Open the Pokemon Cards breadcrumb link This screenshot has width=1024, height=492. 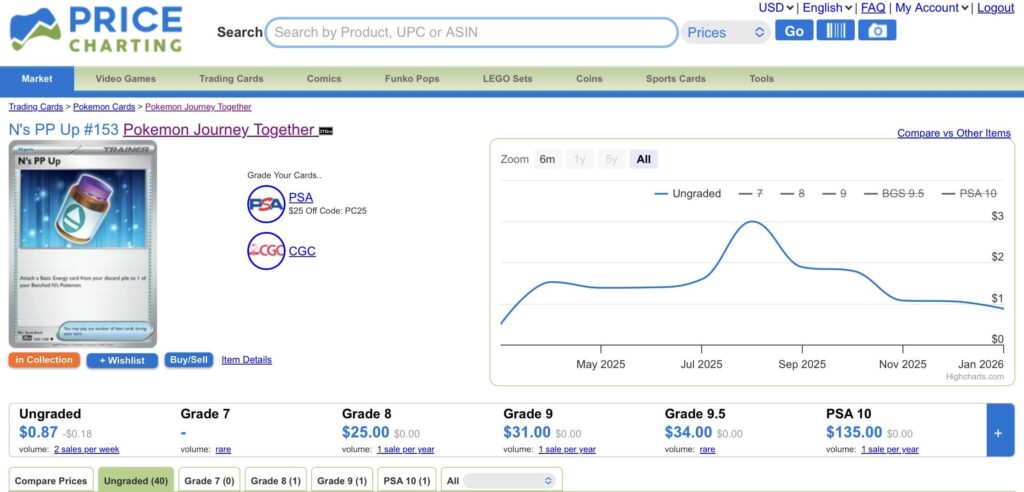point(104,107)
